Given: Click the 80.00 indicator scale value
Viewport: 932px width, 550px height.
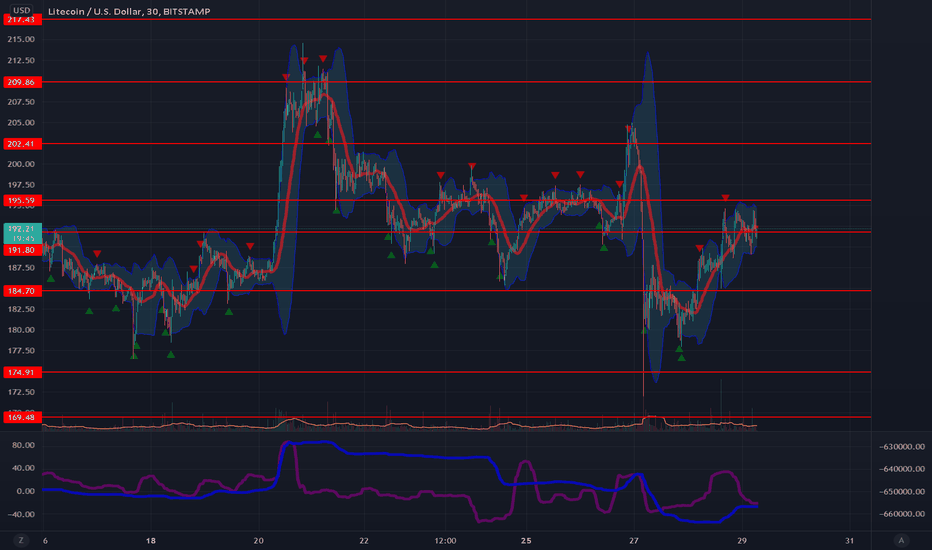Looking at the screenshot, I should 24,445.
